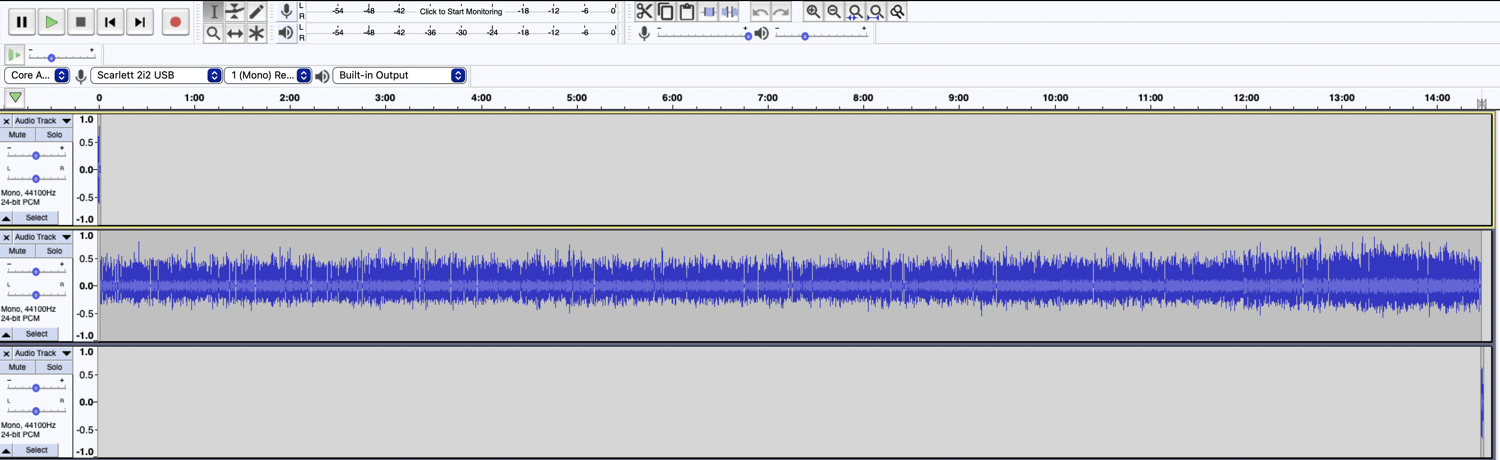Select the Envelope tool
The image size is (1500, 460).
[x=235, y=12]
